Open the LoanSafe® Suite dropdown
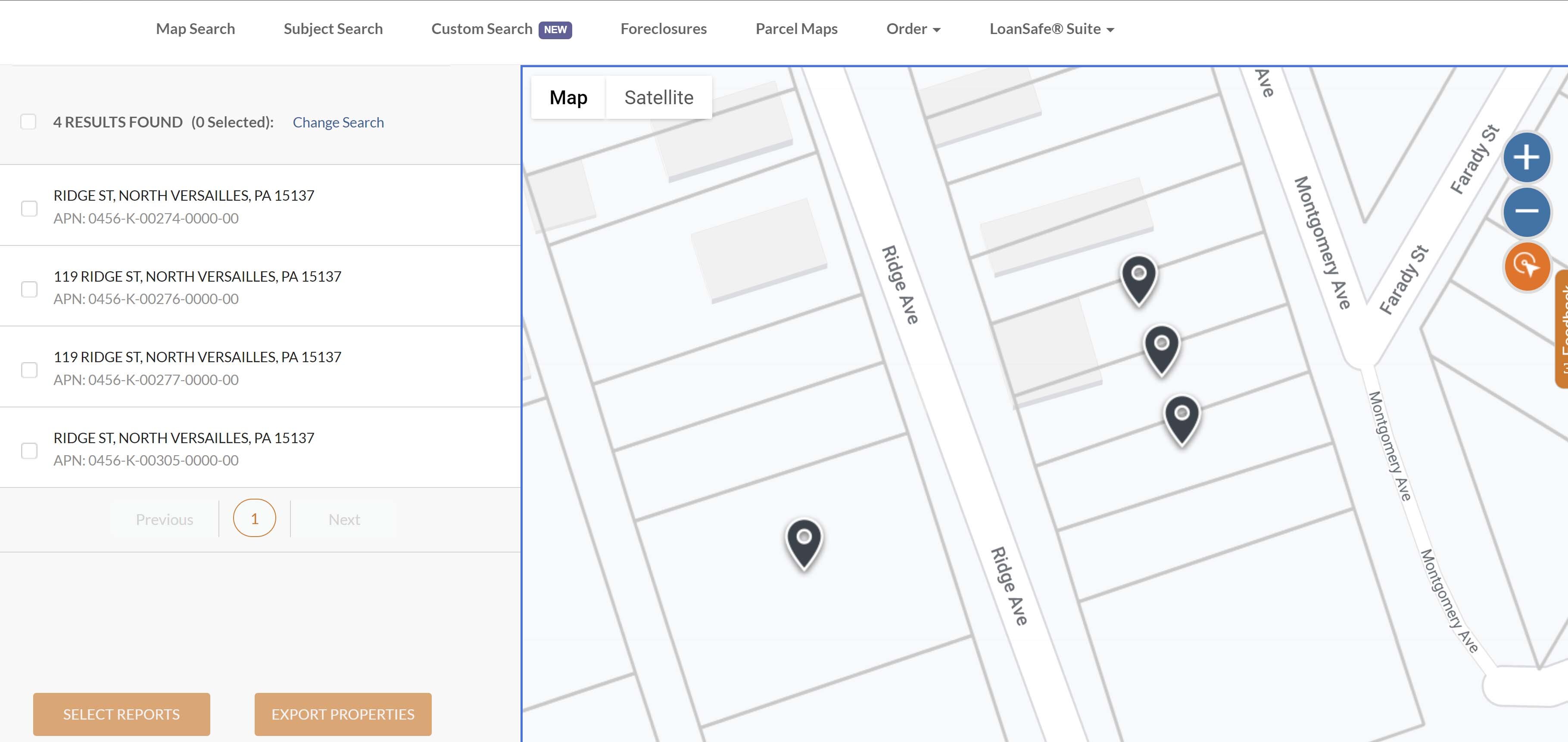Image resolution: width=1568 pixels, height=742 pixels. click(x=1051, y=29)
